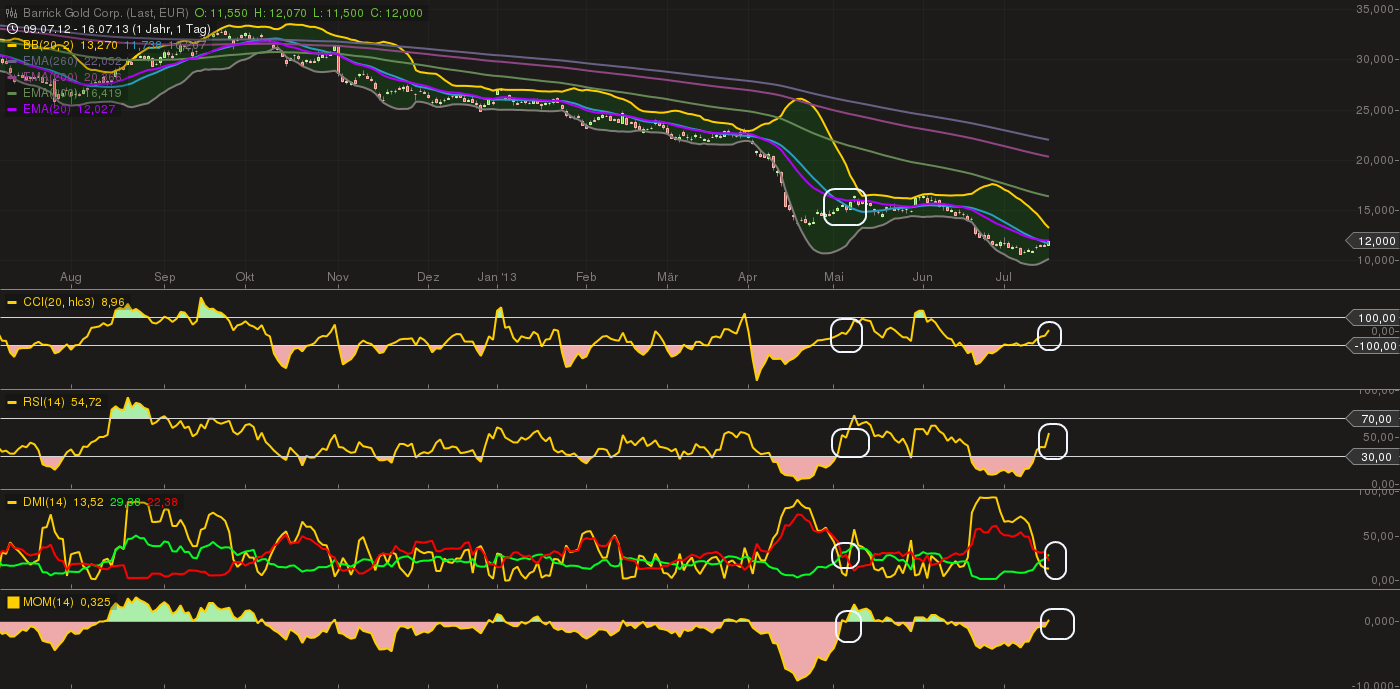Toggle the annotation circle on the May candle area
The image size is (1400, 689).
click(x=846, y=209)
